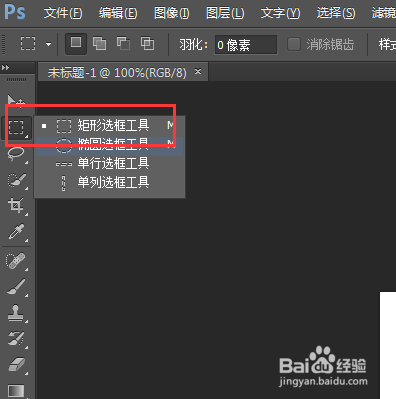Choose 椭圆选框工具 from flyout
The width and height of the screenshot is (396, 399).
[x=109, y=146]
